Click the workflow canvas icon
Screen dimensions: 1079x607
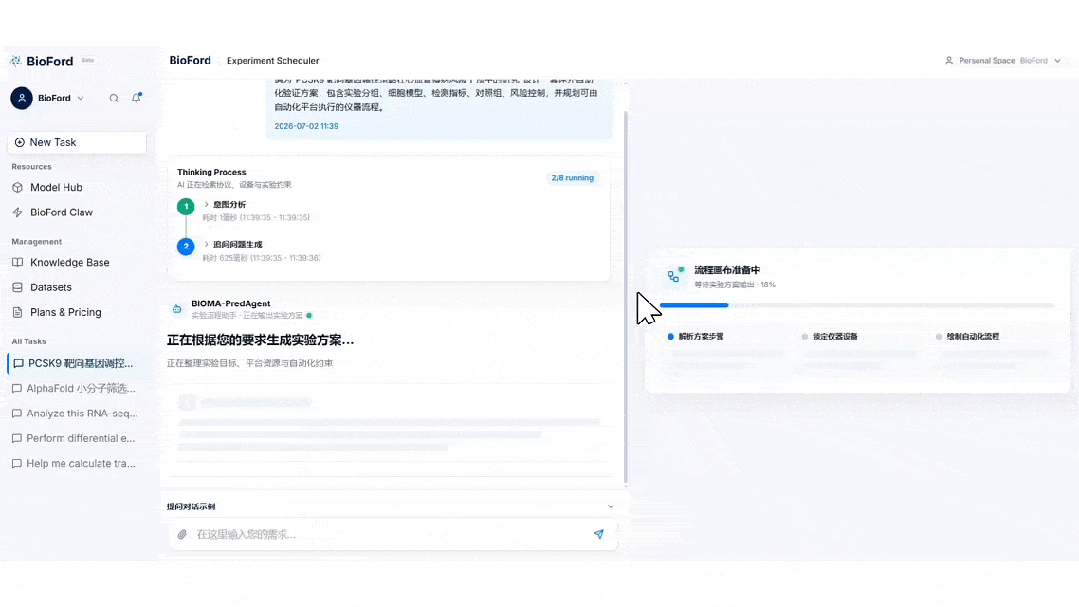point(674,275)
